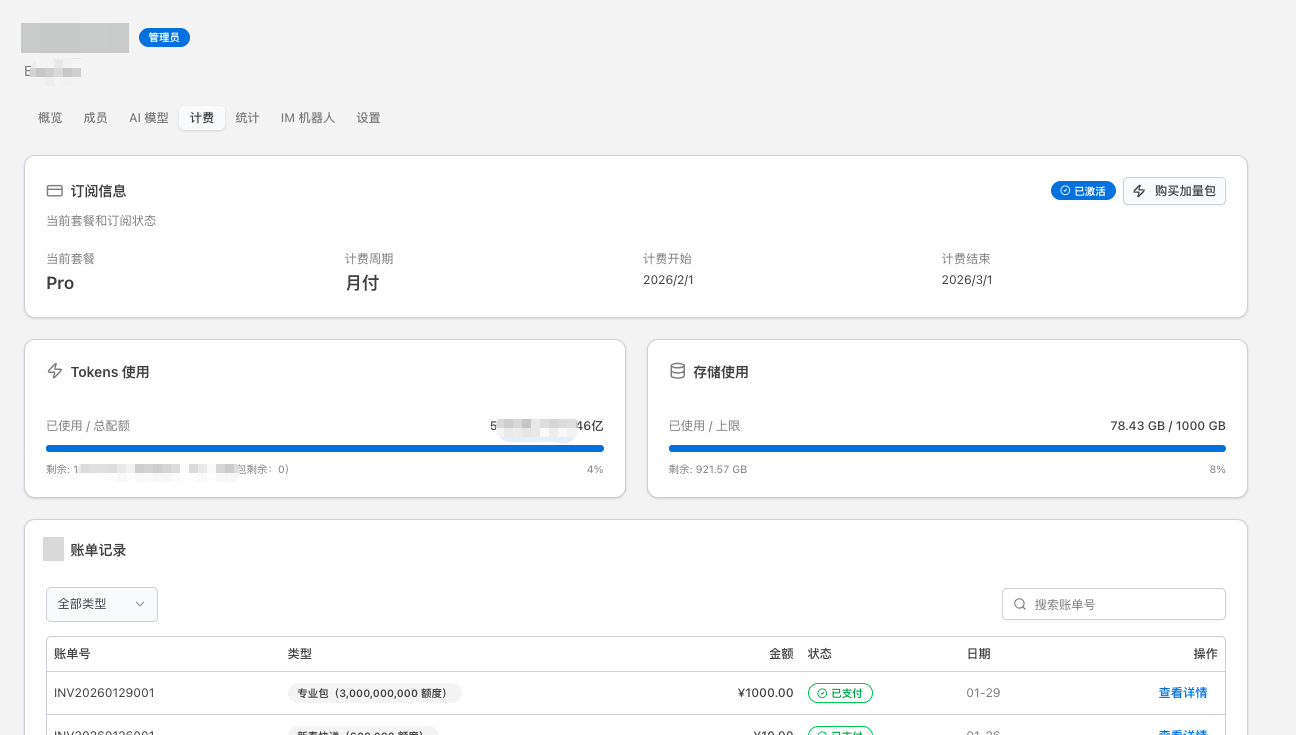The image size is (1296, 735).
Task: Click the storage database icon beside 存储使用
Action: pos(679,371)
